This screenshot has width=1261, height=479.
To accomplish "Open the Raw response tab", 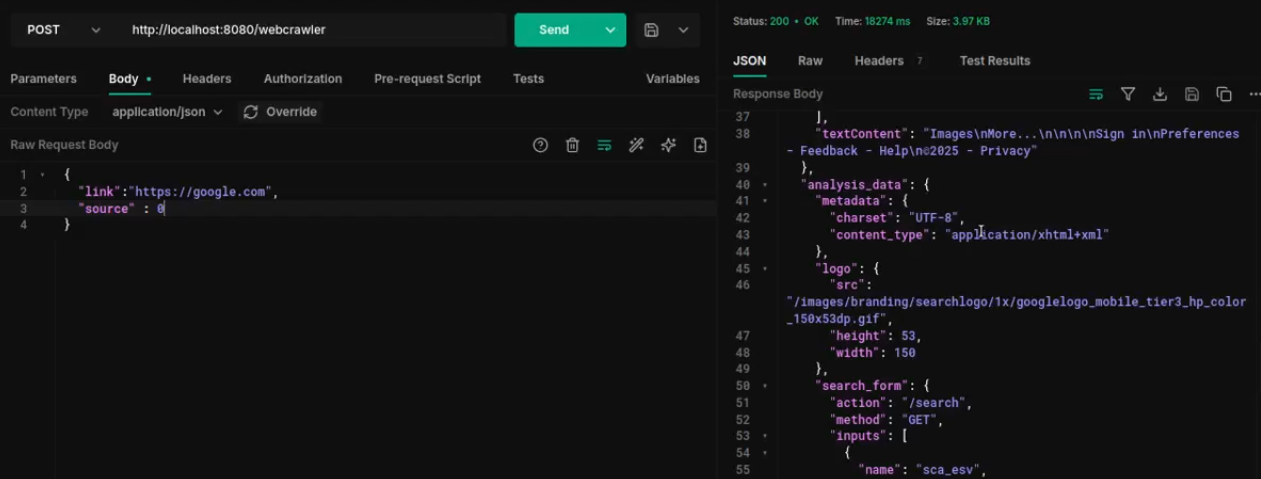I will 810,60.
